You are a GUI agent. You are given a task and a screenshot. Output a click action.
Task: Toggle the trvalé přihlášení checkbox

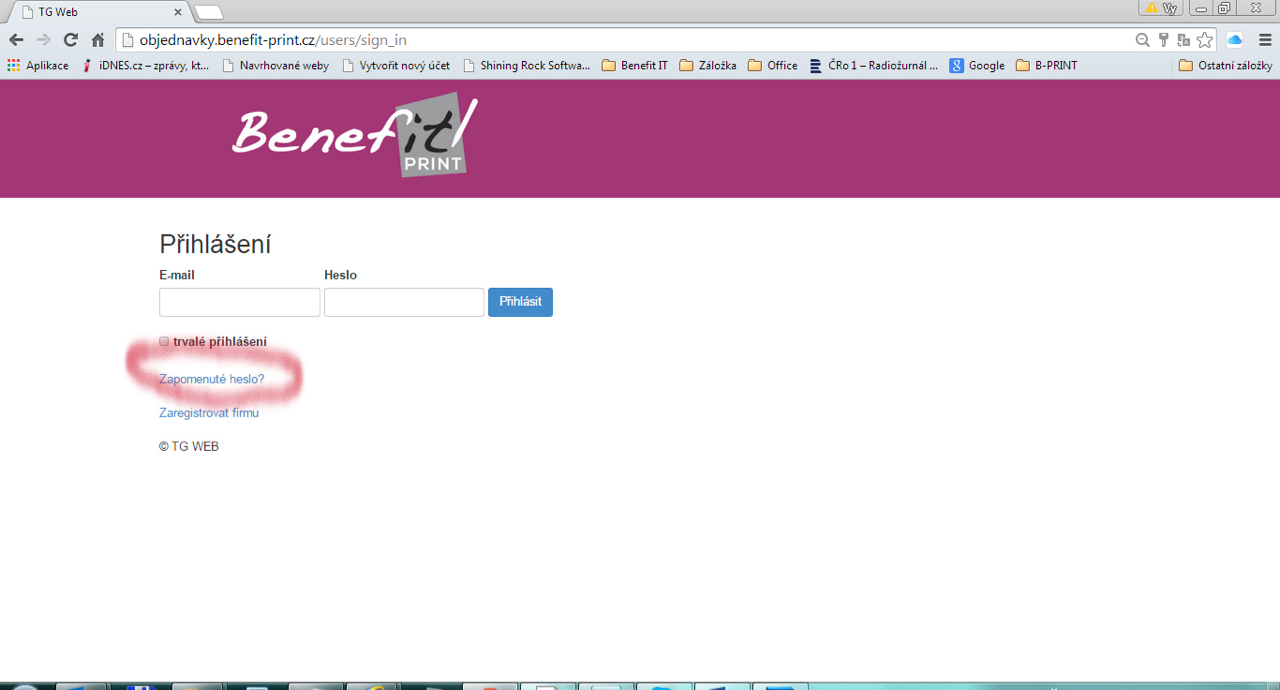click(x=164, y=342)
